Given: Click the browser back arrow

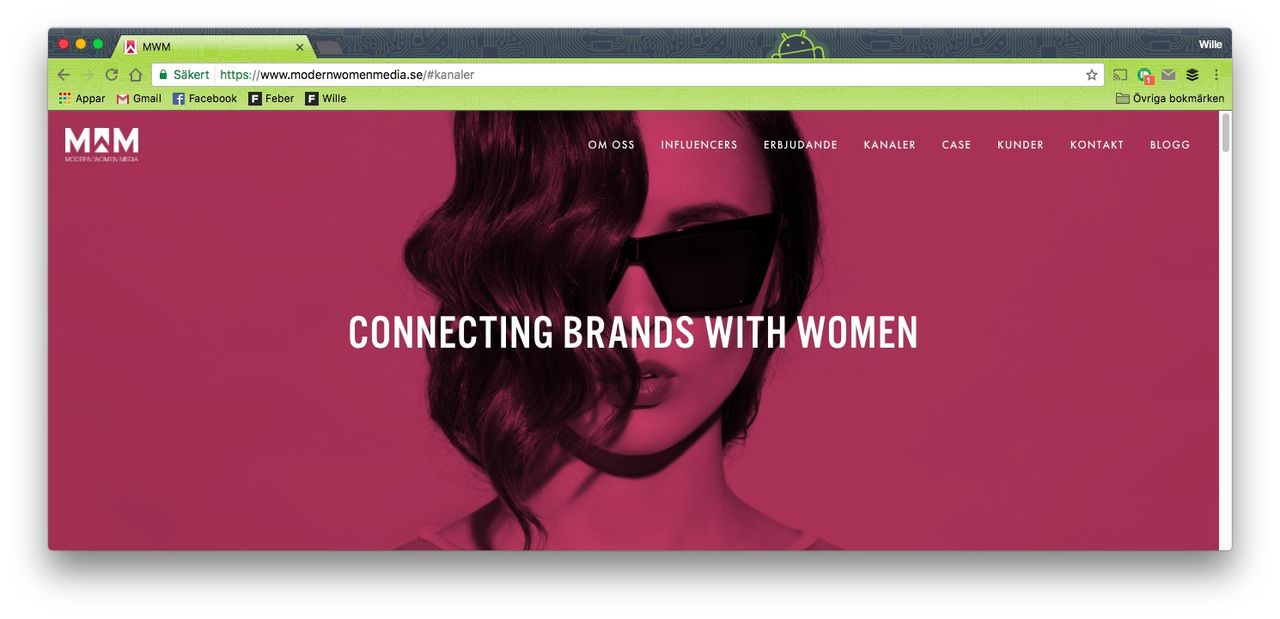Looking at the screenshot, I should coord(63,75).
